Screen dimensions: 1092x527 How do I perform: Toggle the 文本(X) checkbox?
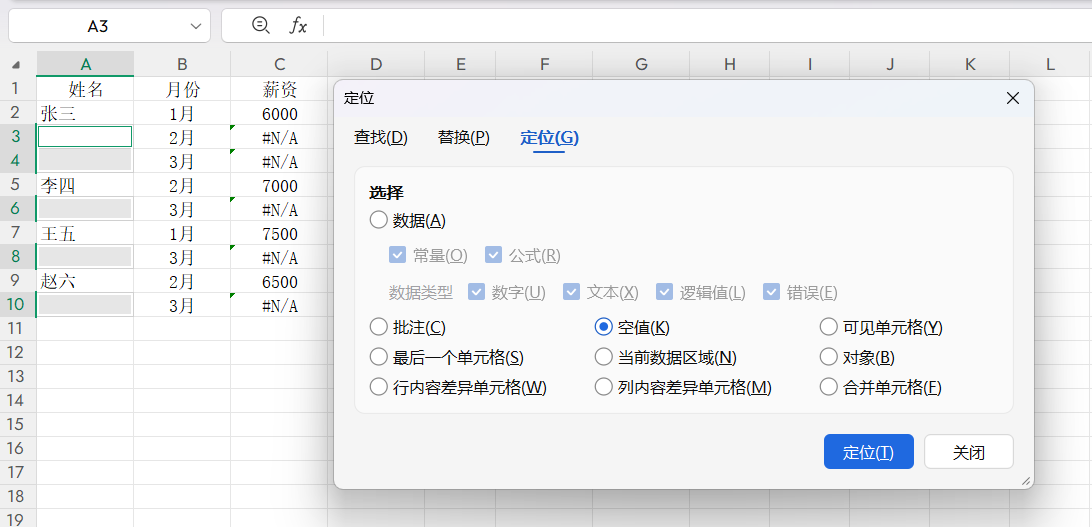pos(571,292)
